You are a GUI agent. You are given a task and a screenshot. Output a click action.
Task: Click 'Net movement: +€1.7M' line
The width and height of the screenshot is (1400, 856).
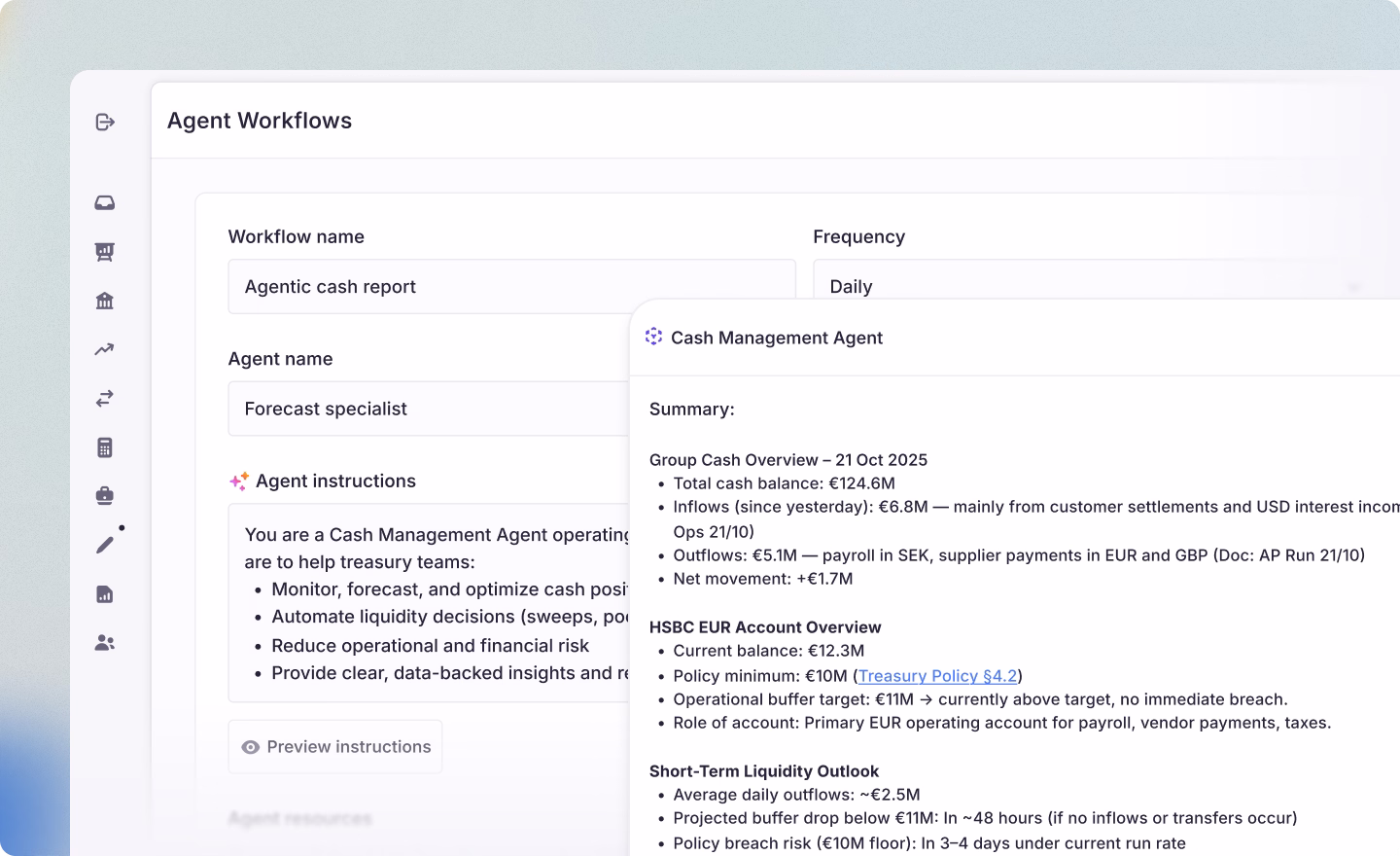[763, 579]
